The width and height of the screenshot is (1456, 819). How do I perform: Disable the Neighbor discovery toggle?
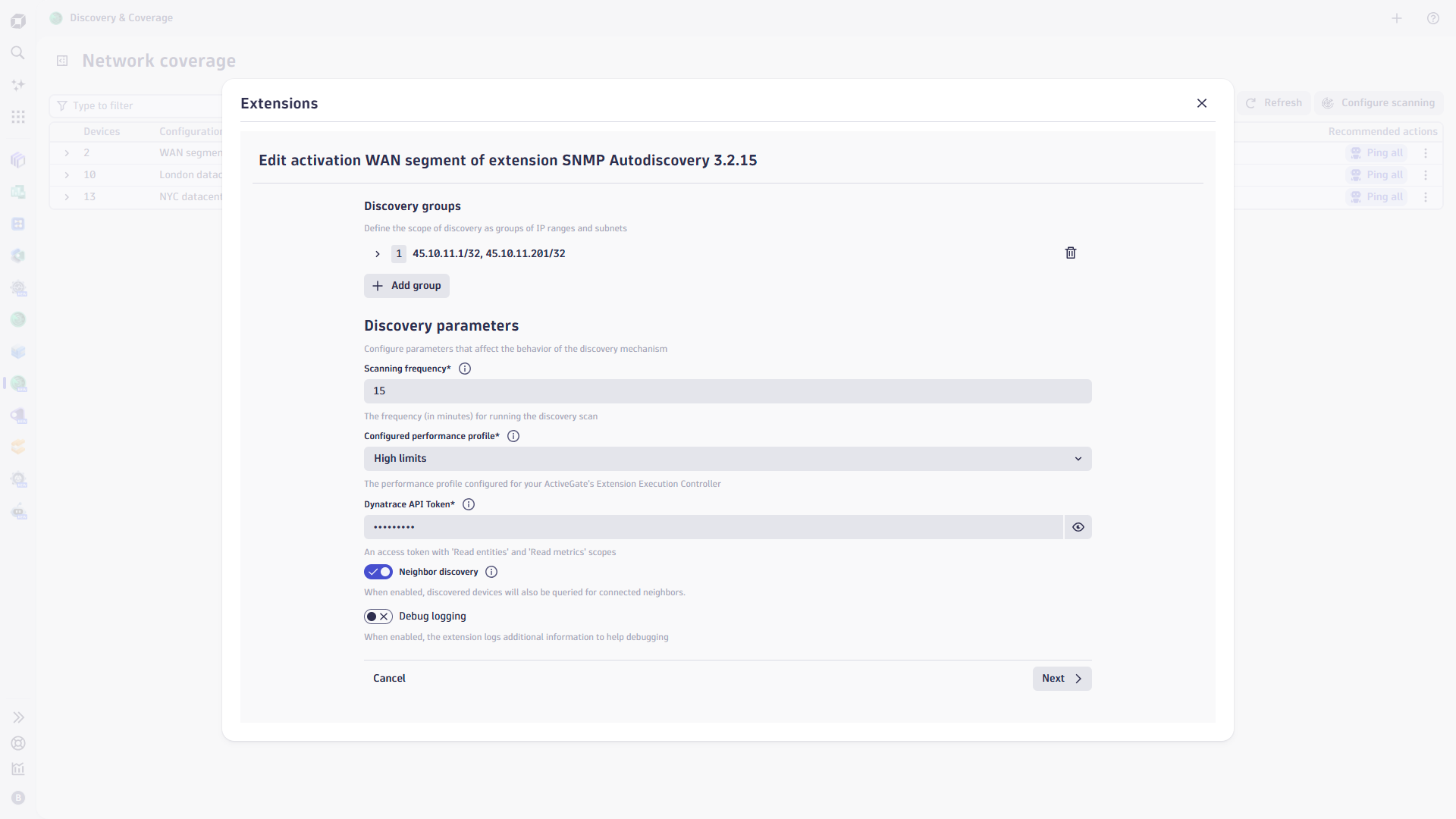click(x=378, y=572)
